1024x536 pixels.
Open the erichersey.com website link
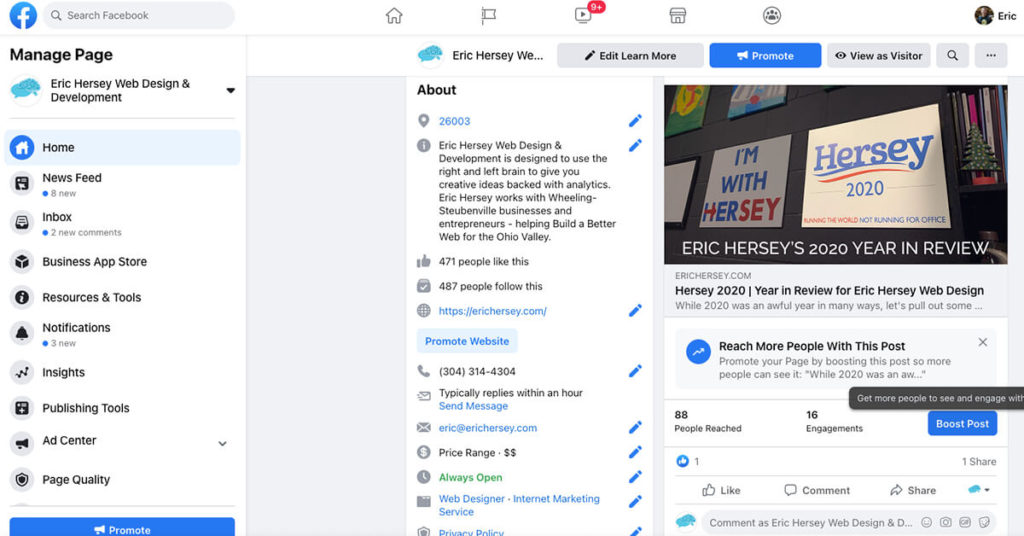(x=492, y=311)
